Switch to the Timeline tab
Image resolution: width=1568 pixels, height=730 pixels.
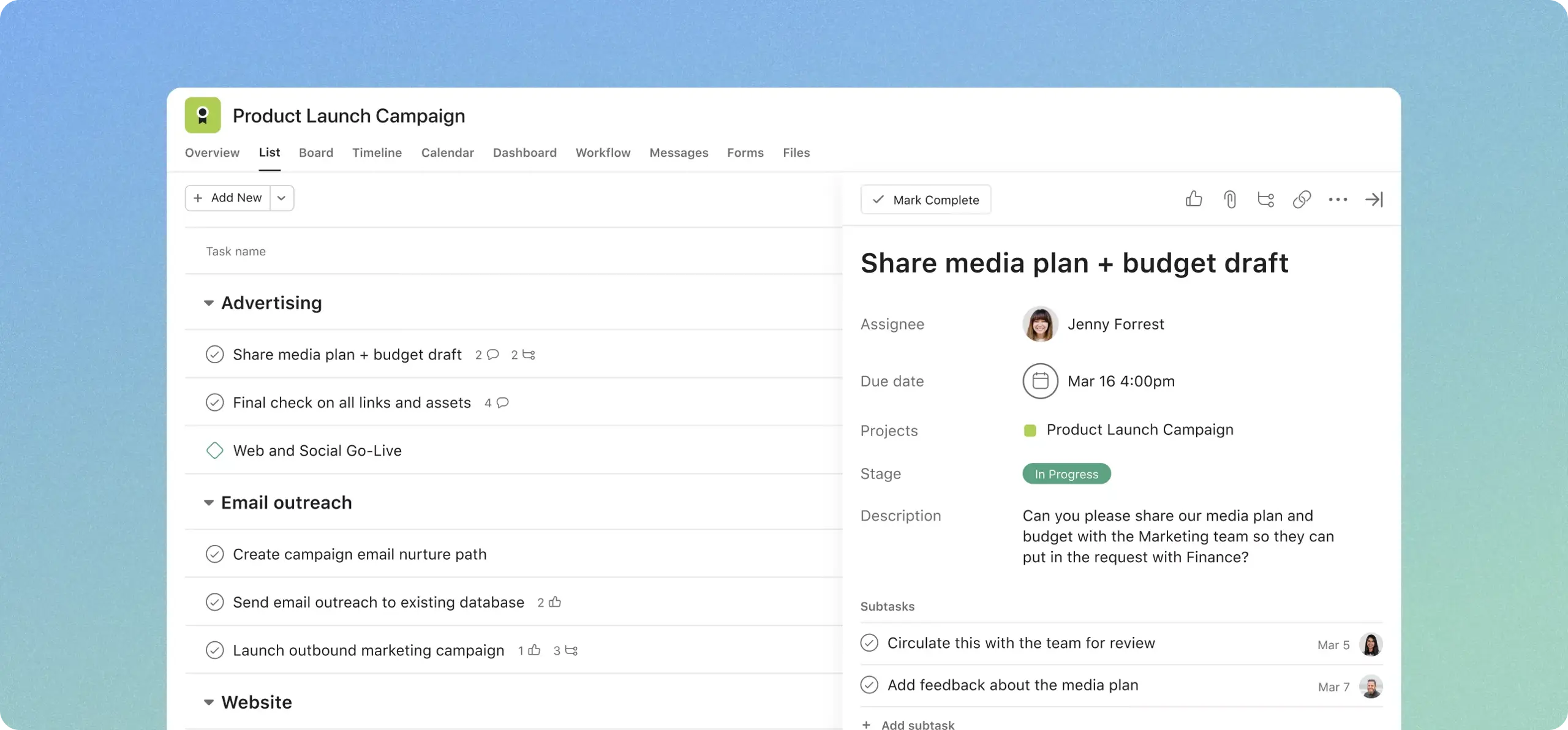coord(376,153)
